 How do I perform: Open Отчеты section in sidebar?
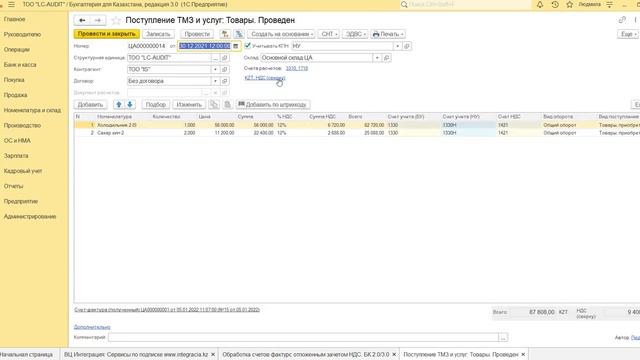(13, 186)
